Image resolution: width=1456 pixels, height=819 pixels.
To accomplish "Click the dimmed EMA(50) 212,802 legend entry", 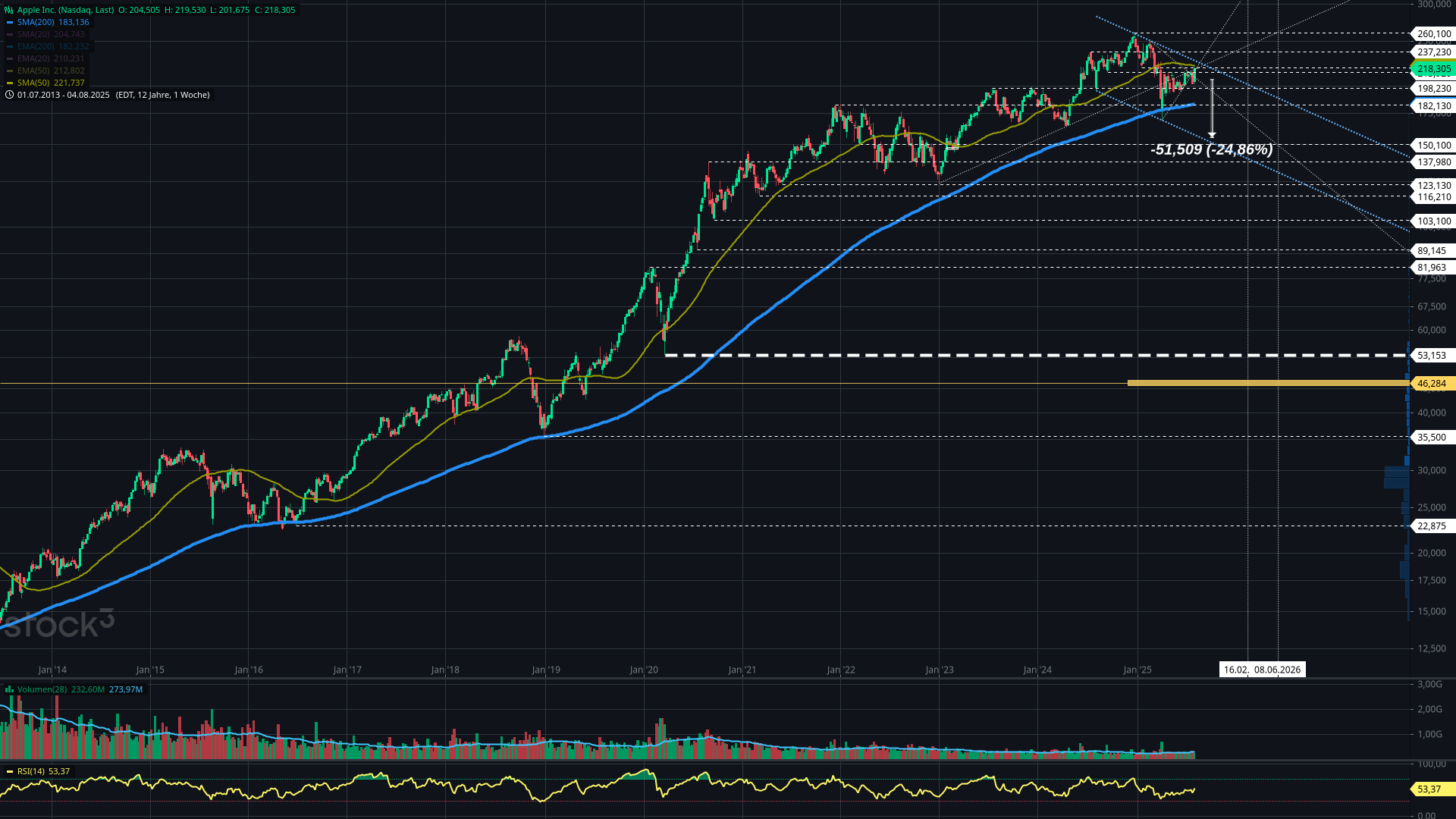I will 51,71.
